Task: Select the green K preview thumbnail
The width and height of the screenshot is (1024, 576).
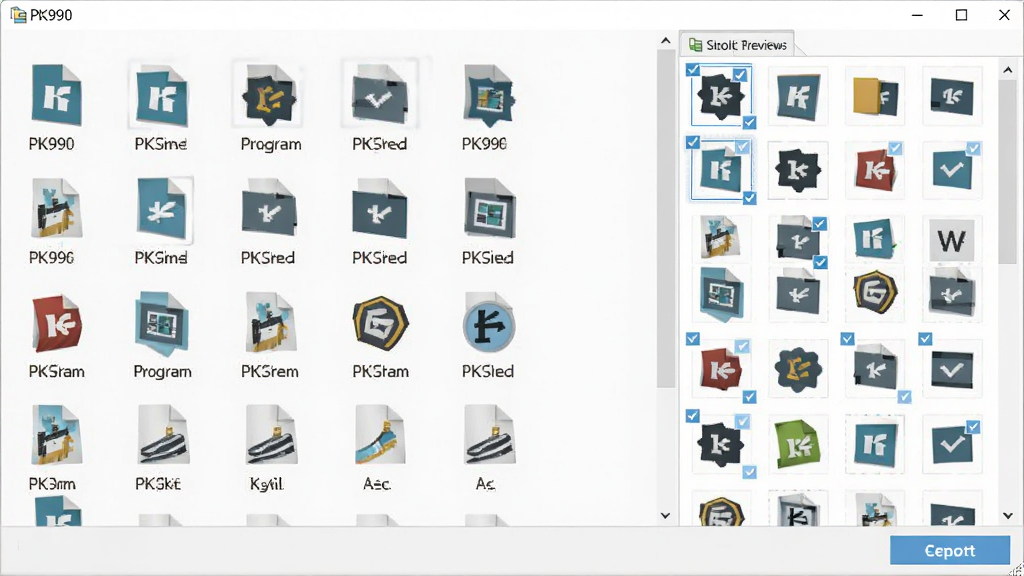Action: tap(797, 445)
